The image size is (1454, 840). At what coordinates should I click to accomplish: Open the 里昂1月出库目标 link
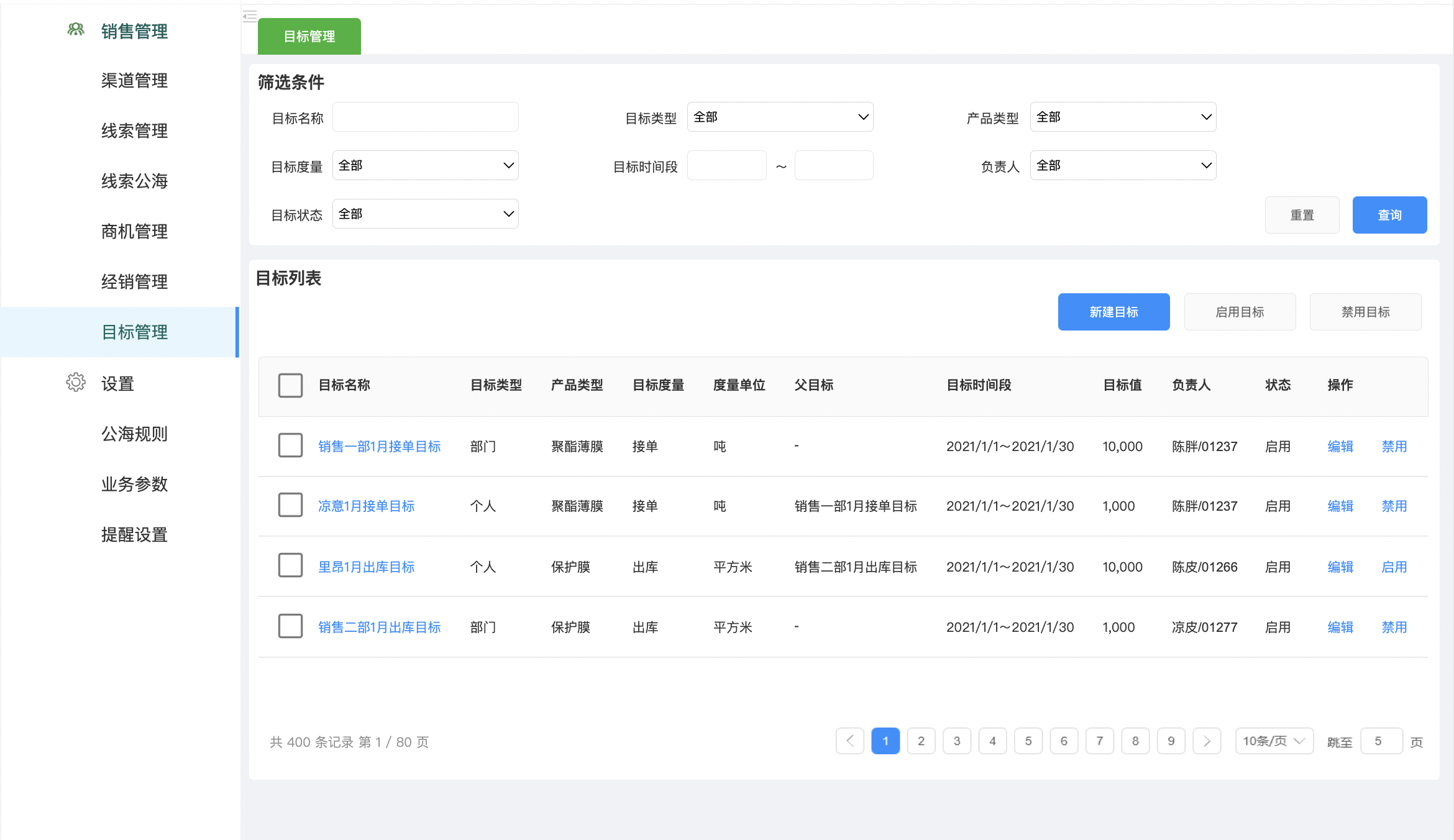coord(366,567)
